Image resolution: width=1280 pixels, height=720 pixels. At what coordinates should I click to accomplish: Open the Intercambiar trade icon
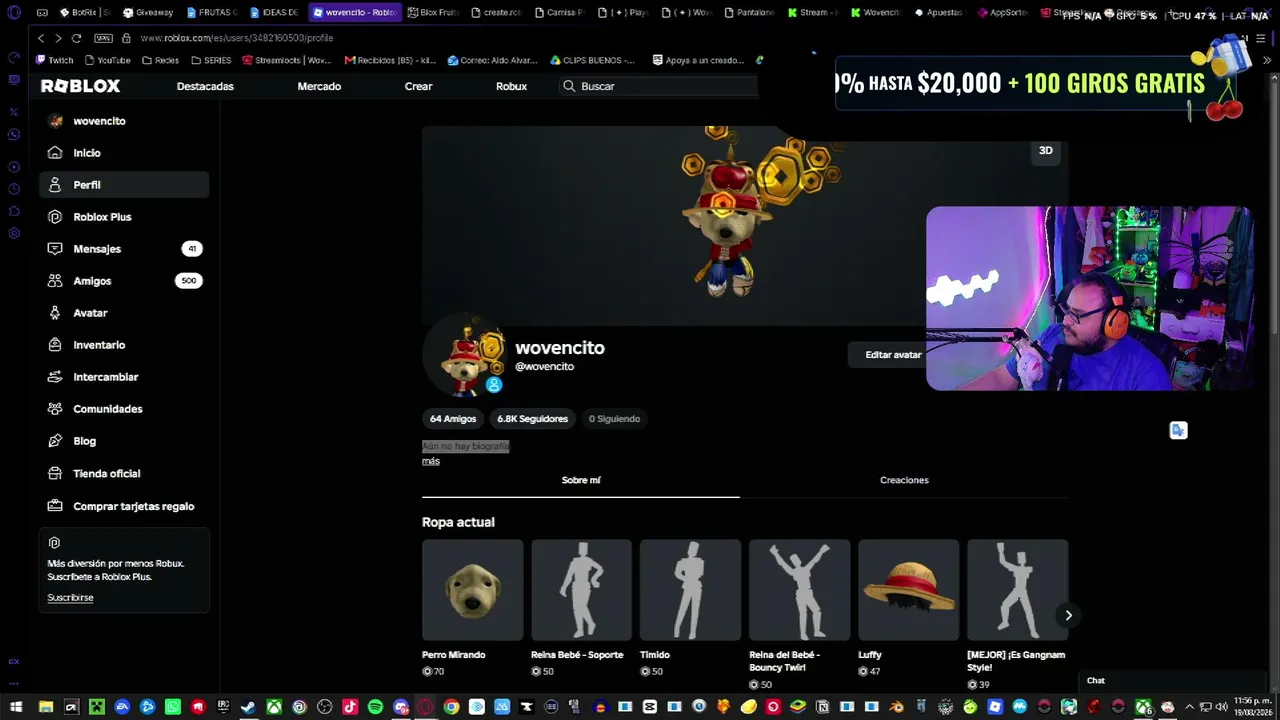(55, 377)
